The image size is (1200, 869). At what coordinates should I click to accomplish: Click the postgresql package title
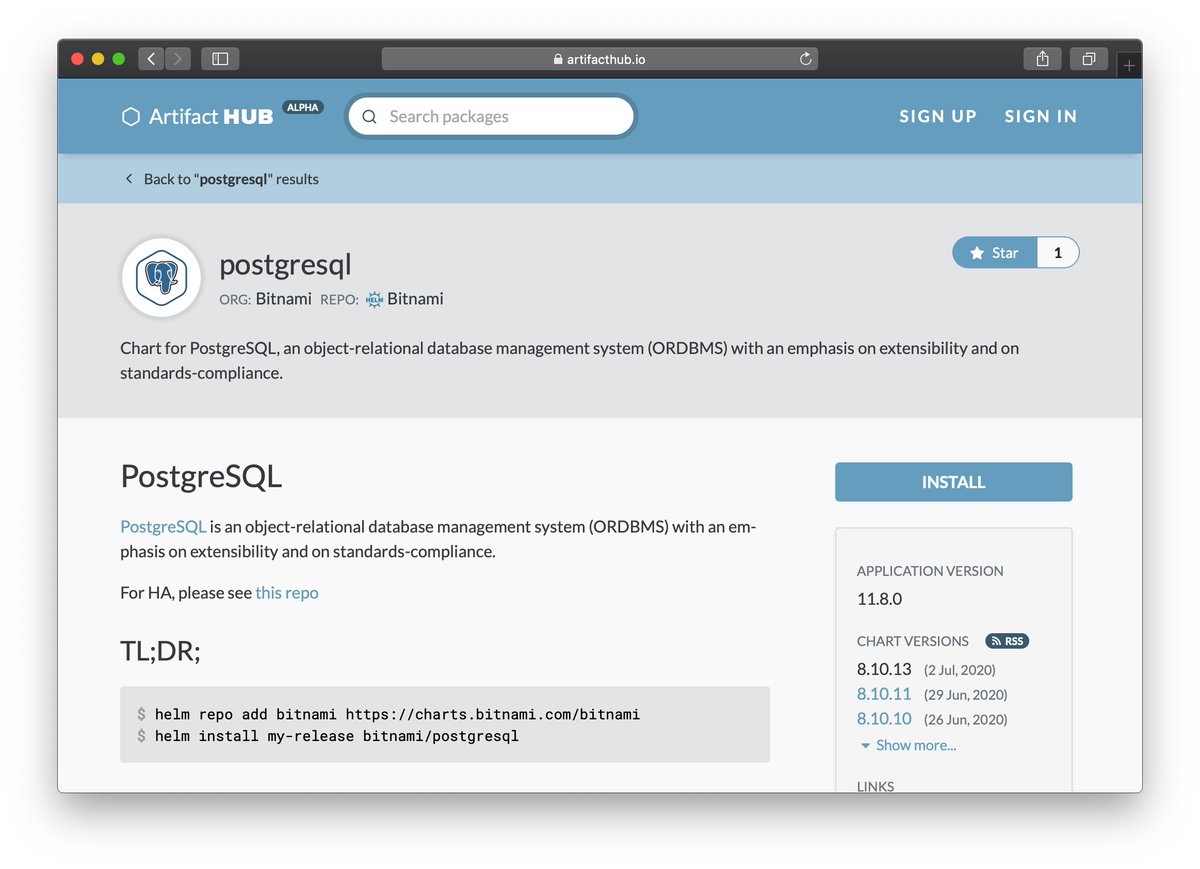pyautogui.click(x=285, y=265)
